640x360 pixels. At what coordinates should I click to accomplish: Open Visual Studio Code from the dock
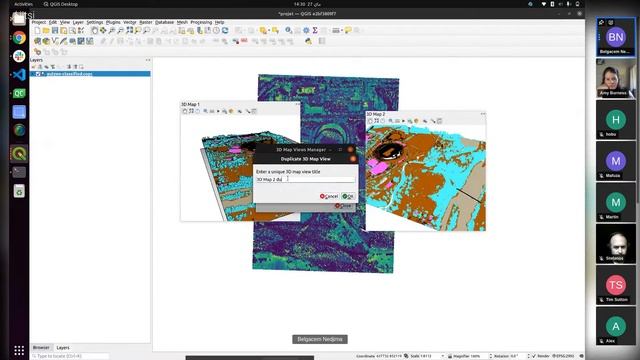(19, 75)
